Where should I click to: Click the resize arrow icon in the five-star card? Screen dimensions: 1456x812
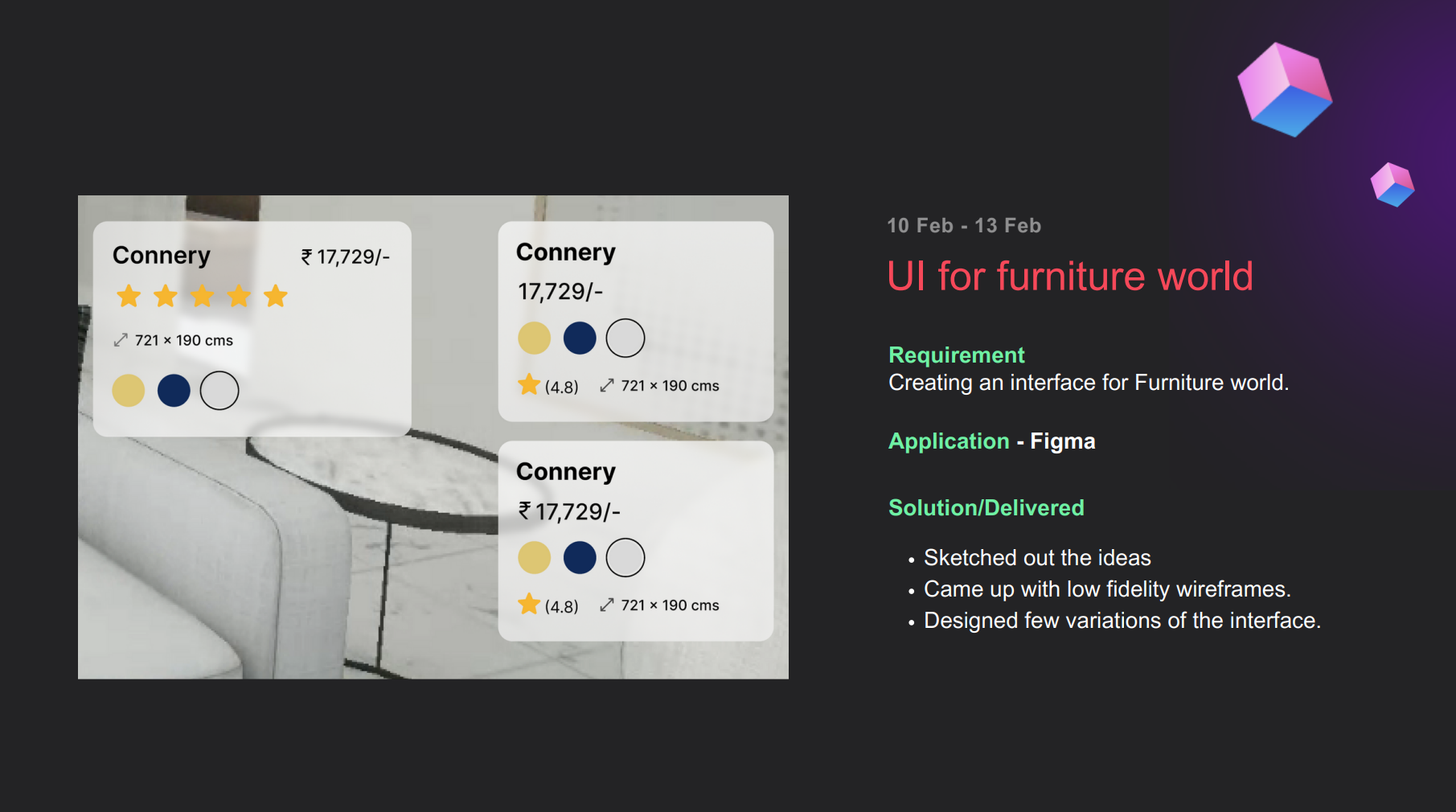coord(121,340)
